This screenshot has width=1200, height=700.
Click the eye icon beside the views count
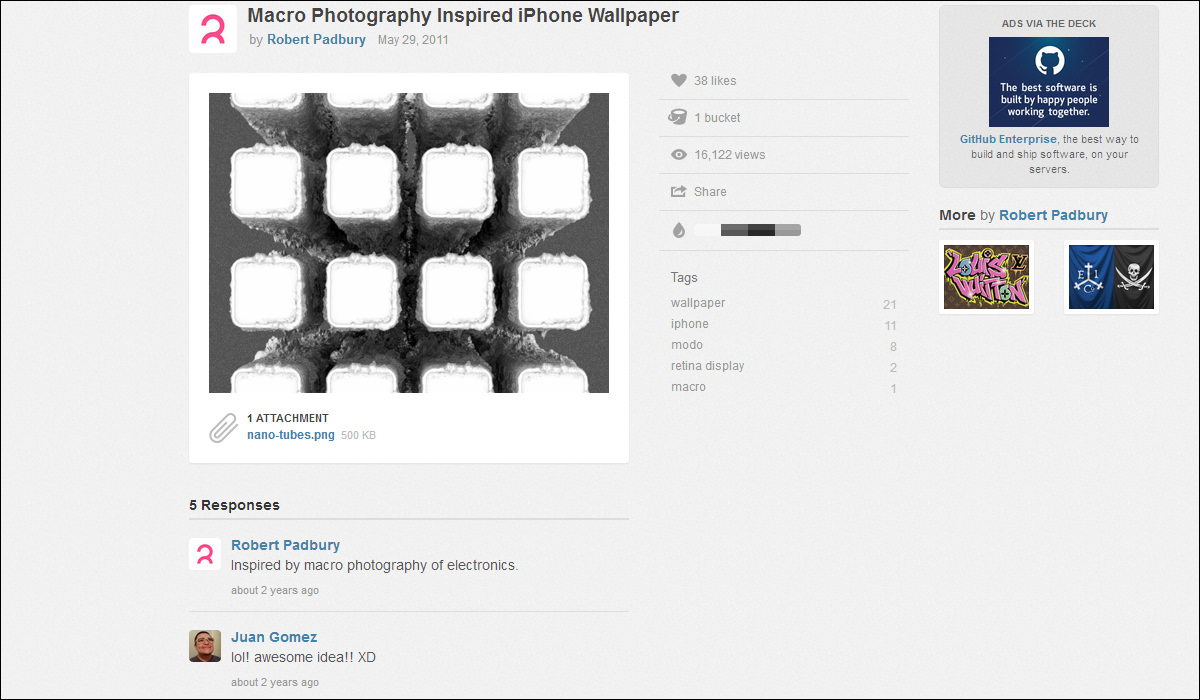pos(678,155)
